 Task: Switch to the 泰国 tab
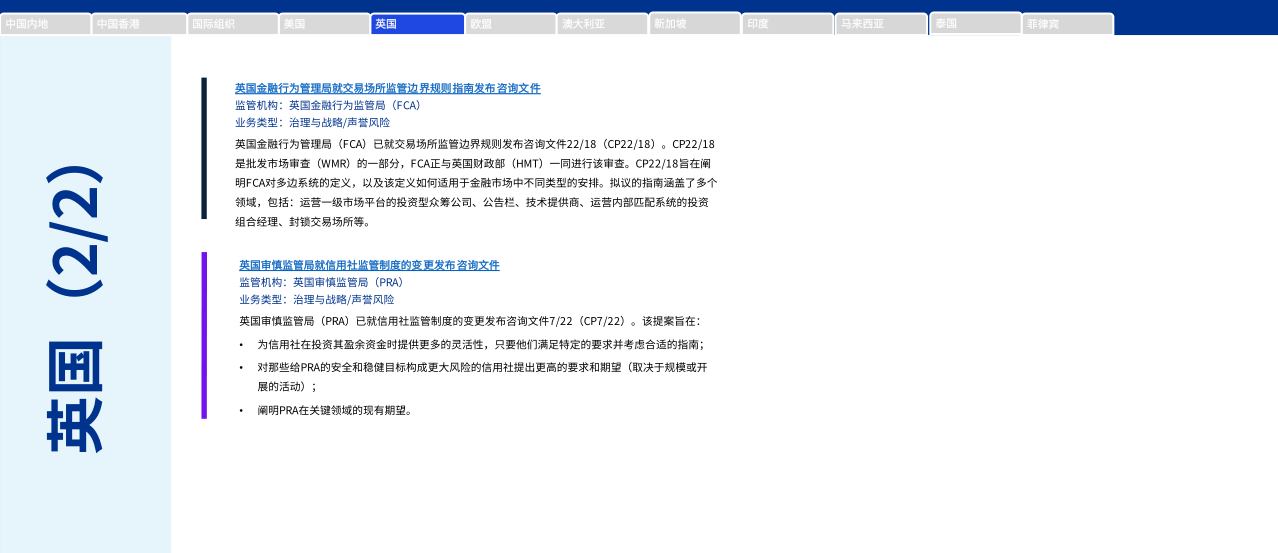tap(975, 23)
